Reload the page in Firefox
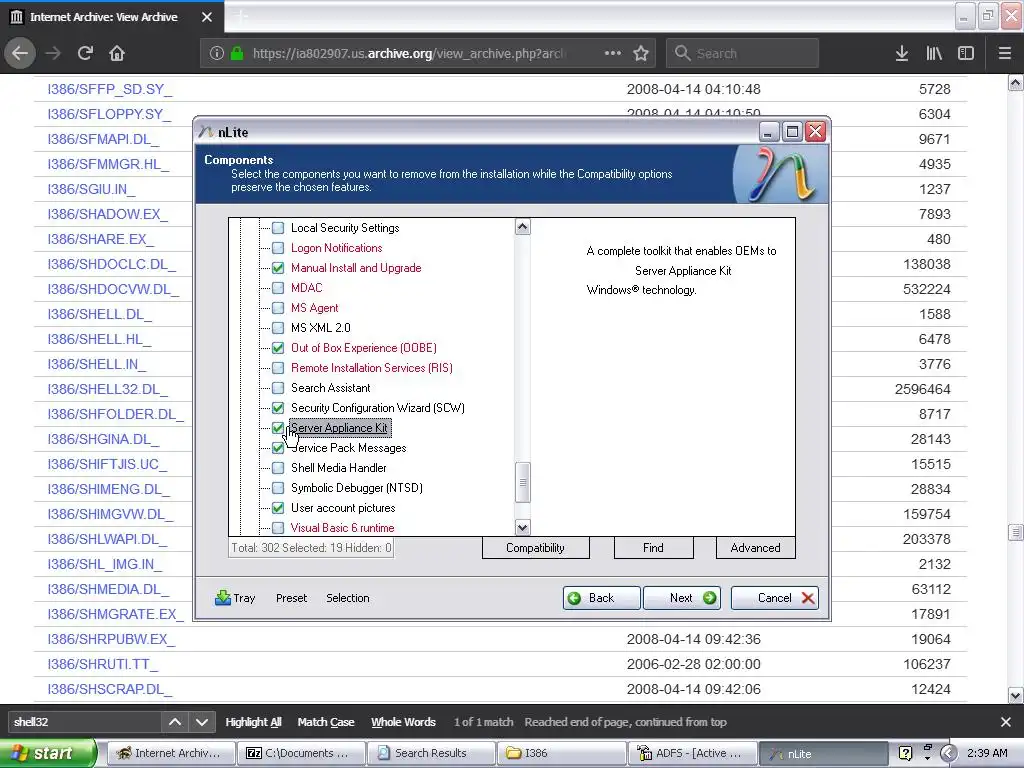1024x768 pixels. pos(85,53)
